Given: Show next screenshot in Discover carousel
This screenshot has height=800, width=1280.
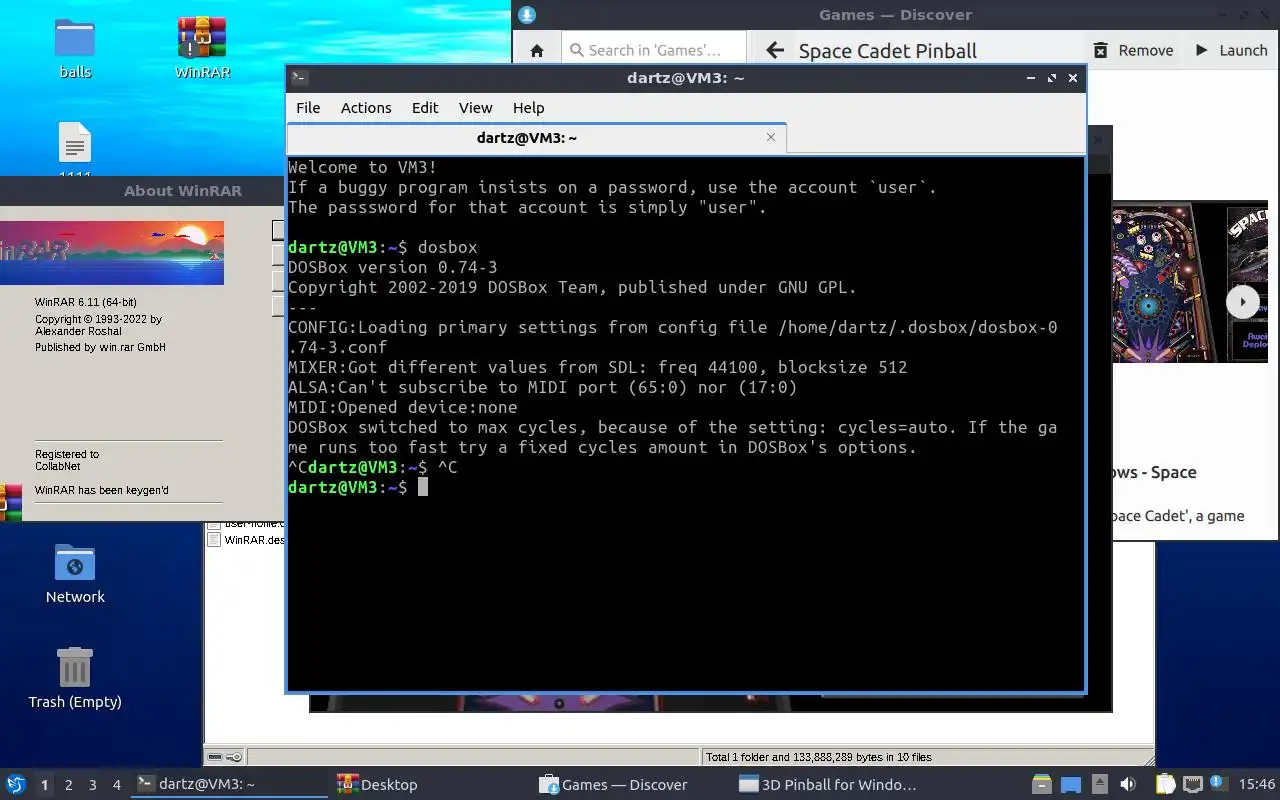Looking at the screenshot, I should click(1243, 302).
